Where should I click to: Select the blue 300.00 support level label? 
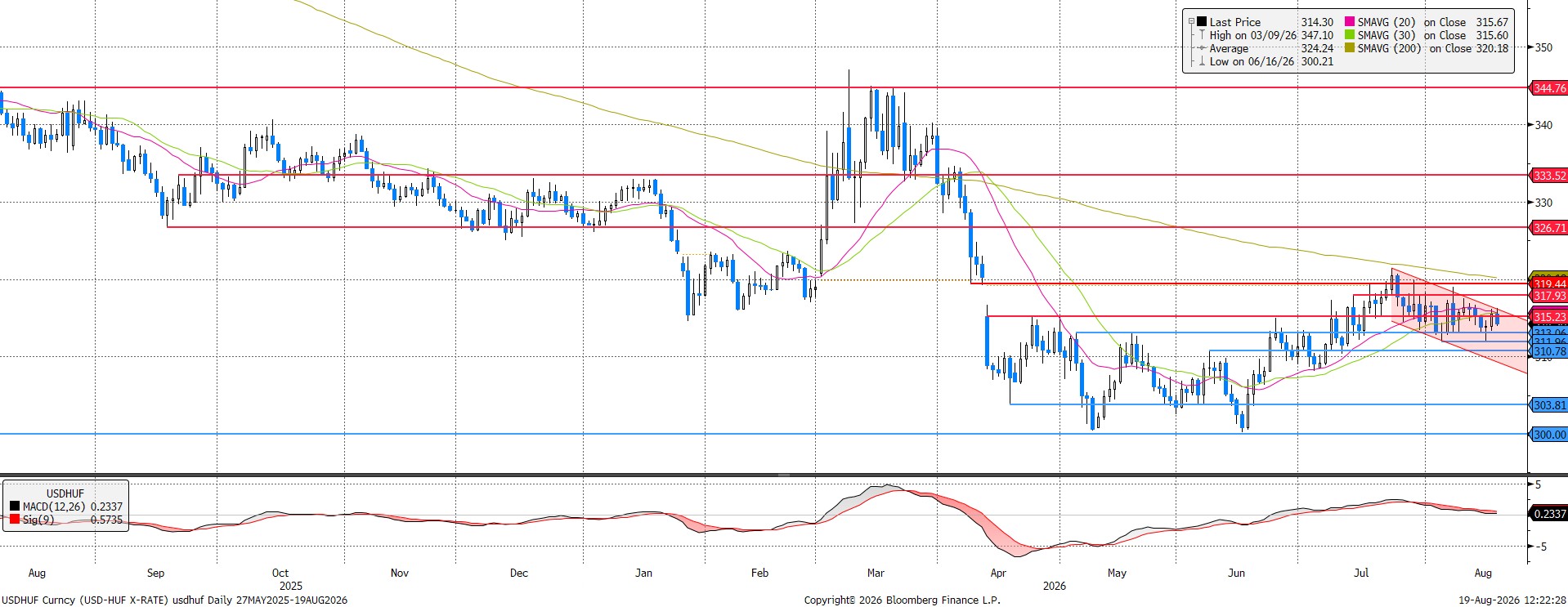click(1548, 435)
